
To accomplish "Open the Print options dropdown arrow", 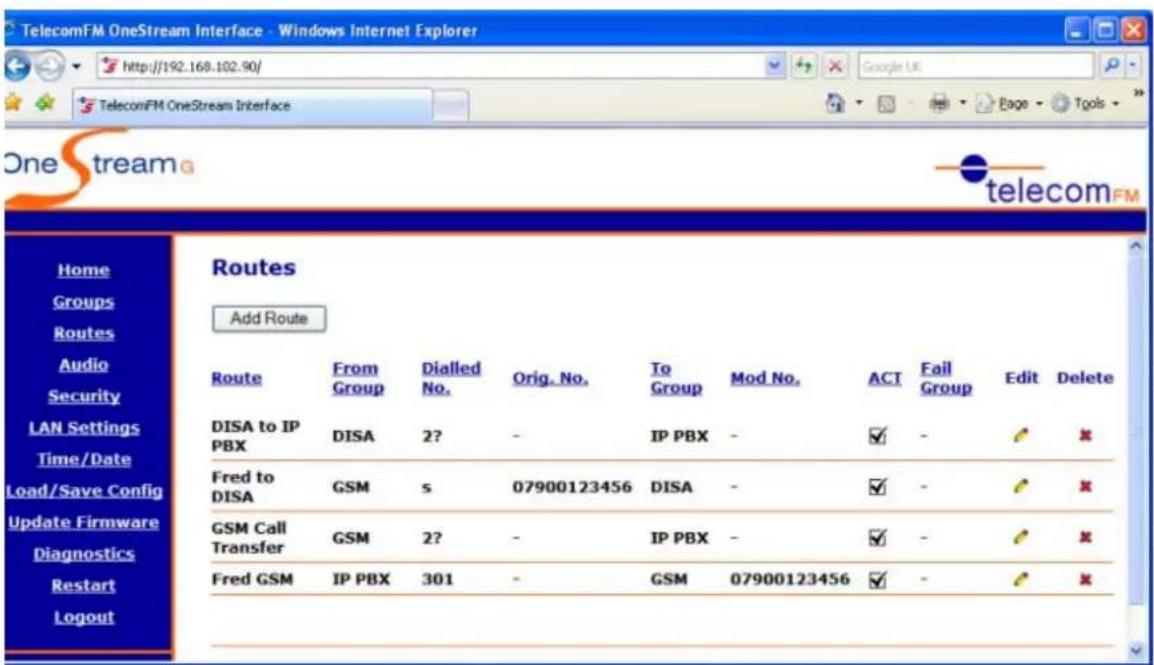I will click(x=962, y=104).
